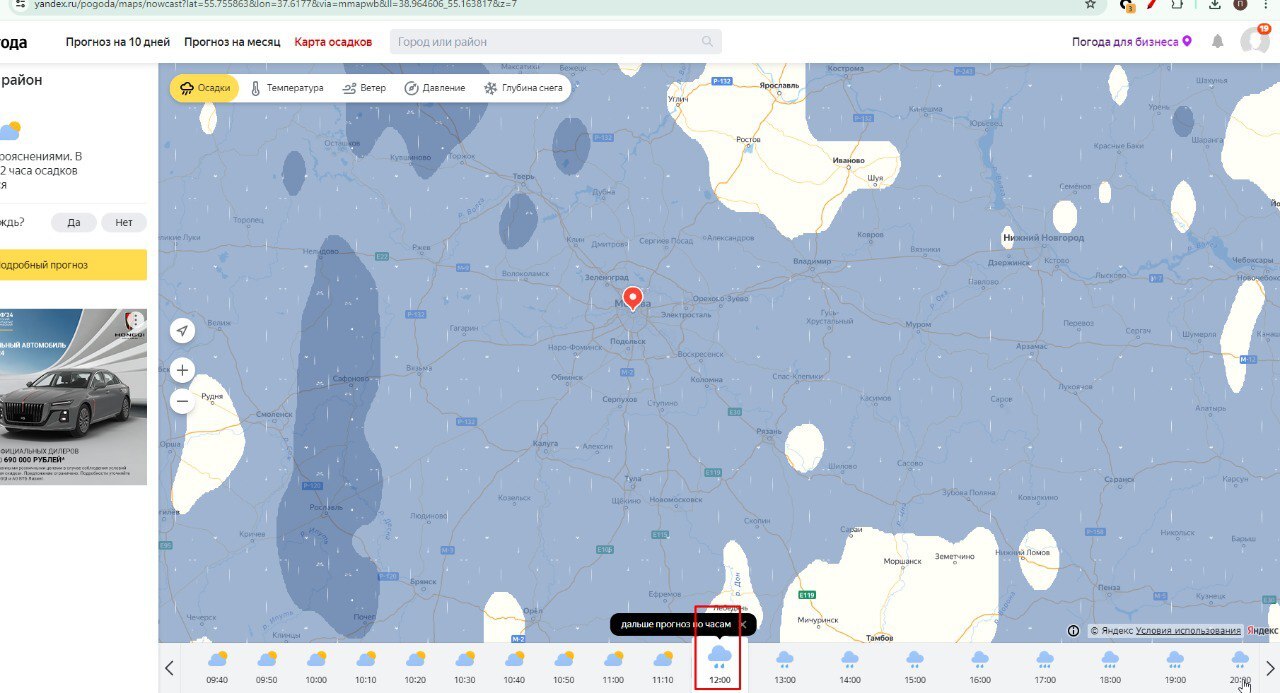Select the 15:00 hourly forecast slot
Image resolution: width=1280 pixels, height=693 pixels.
[x=915, y=667]
